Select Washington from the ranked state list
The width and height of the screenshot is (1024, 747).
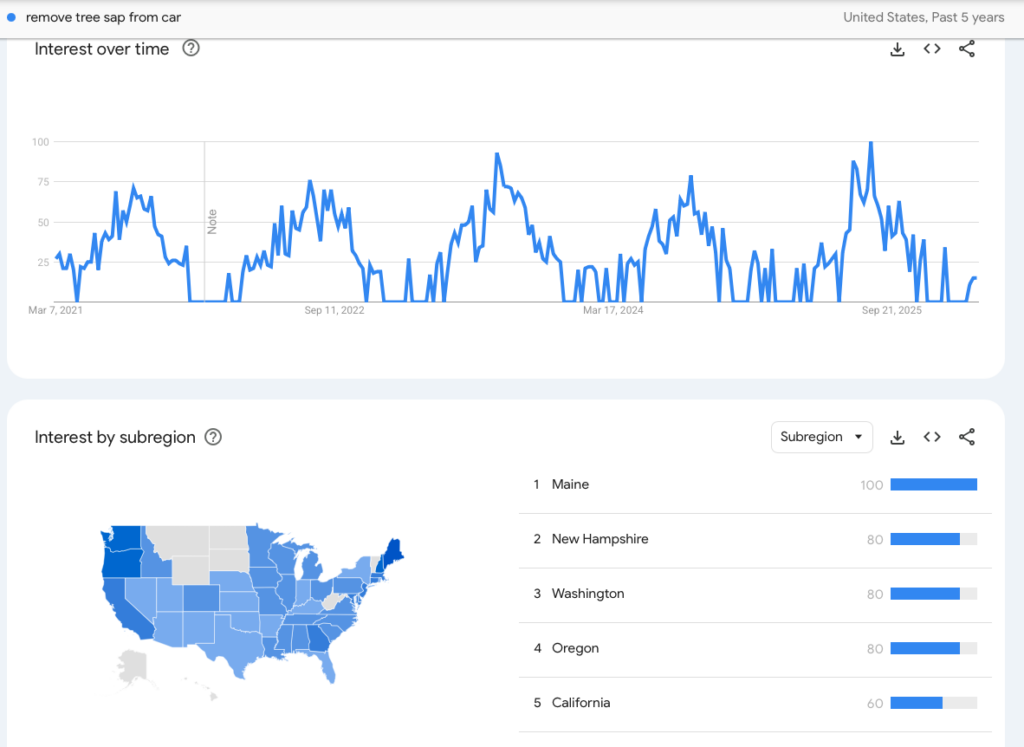(x=590, y=593)
